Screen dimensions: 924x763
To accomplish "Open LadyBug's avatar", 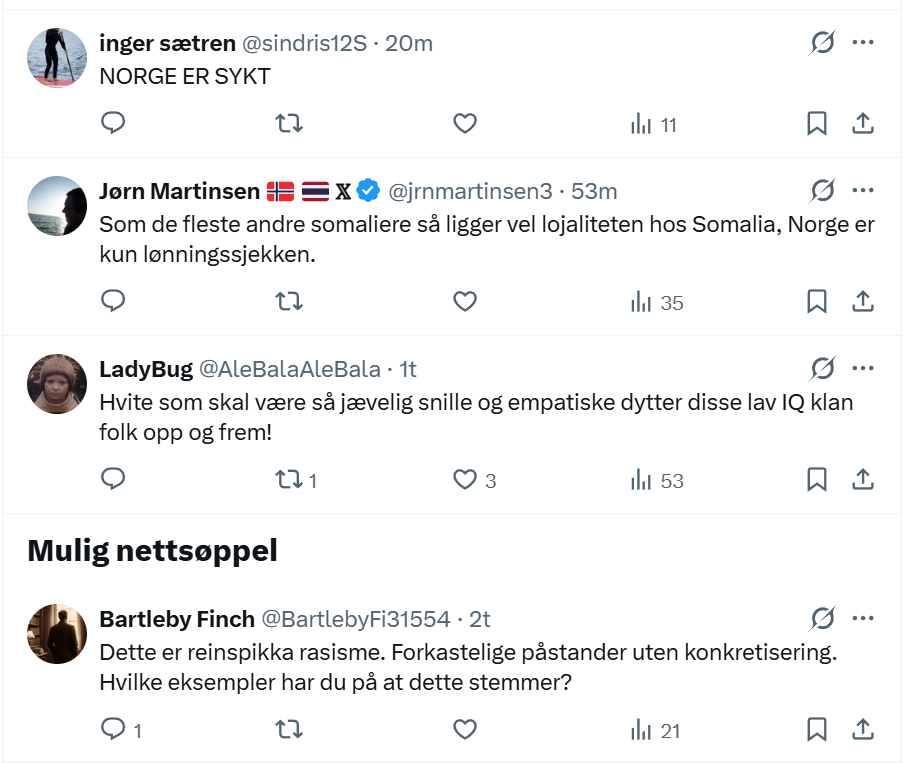I will click(x=57, y=384).
